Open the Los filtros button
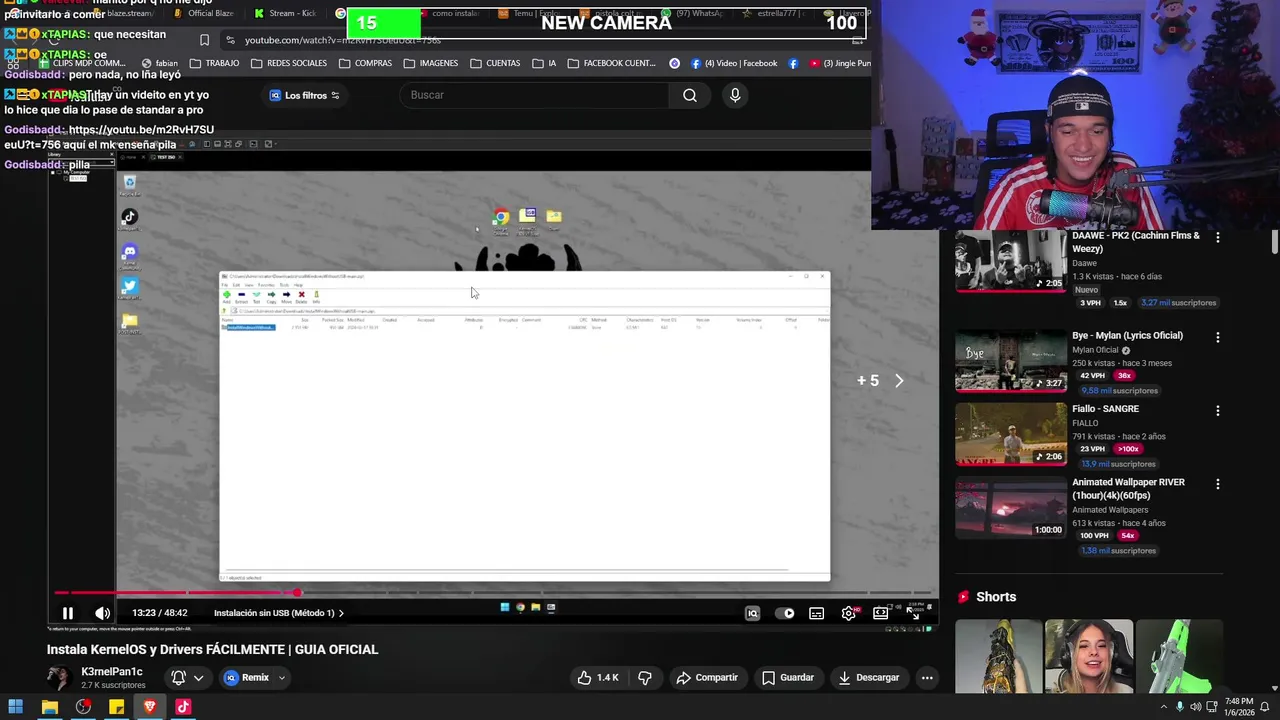Screen dimensions: 1280x720 [x=305, y=95]
